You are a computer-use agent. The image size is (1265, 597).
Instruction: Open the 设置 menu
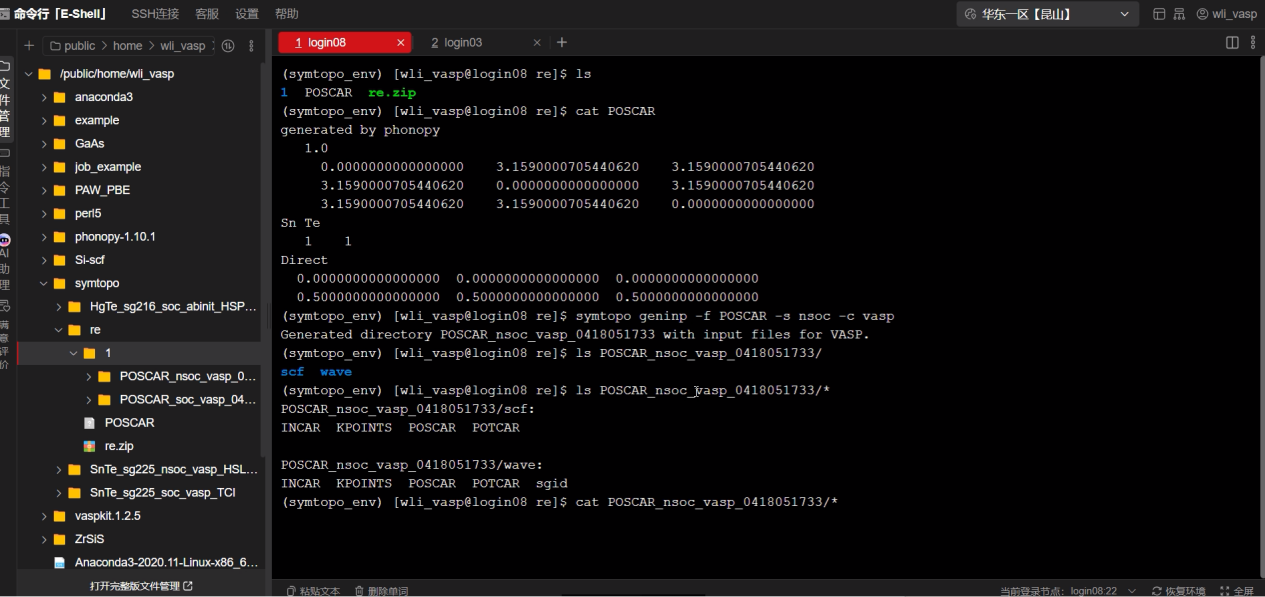click(x=247, y=14)
